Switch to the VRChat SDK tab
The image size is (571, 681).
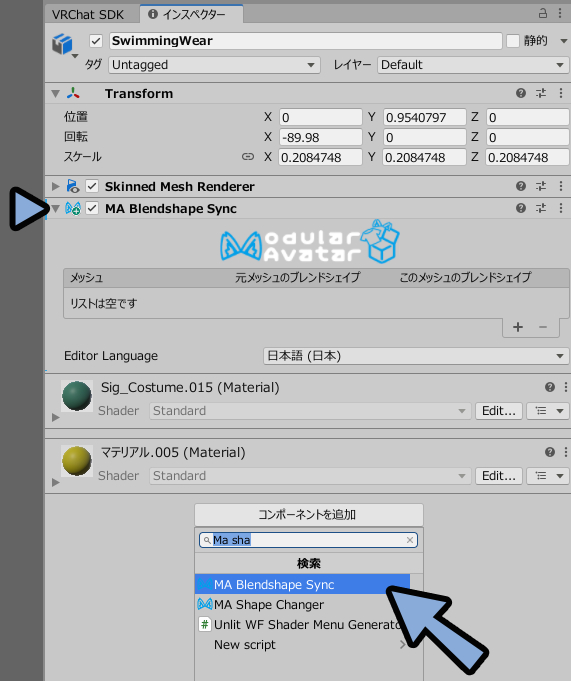point(88,15)
